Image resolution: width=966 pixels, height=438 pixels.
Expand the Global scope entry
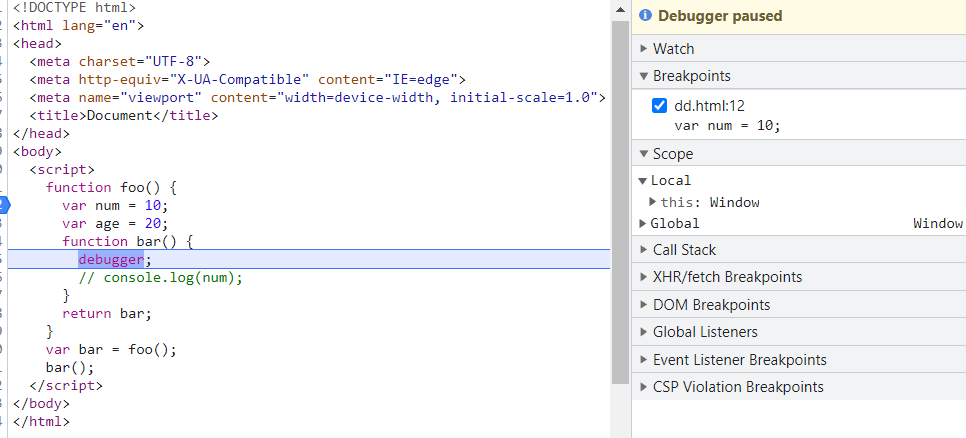point(643,223)
